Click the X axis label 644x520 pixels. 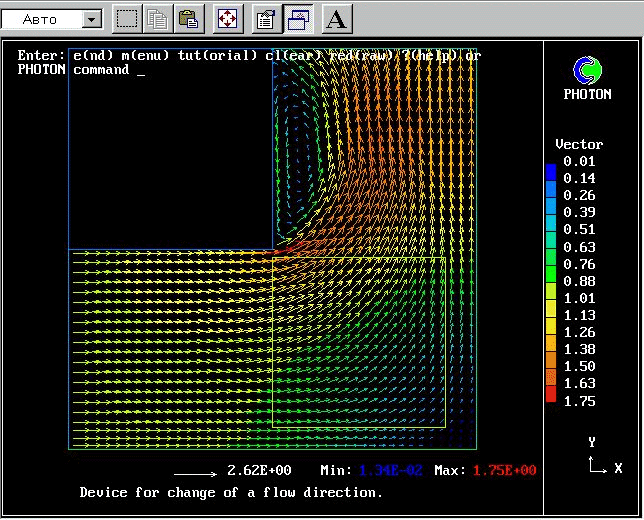coord(618,468)
